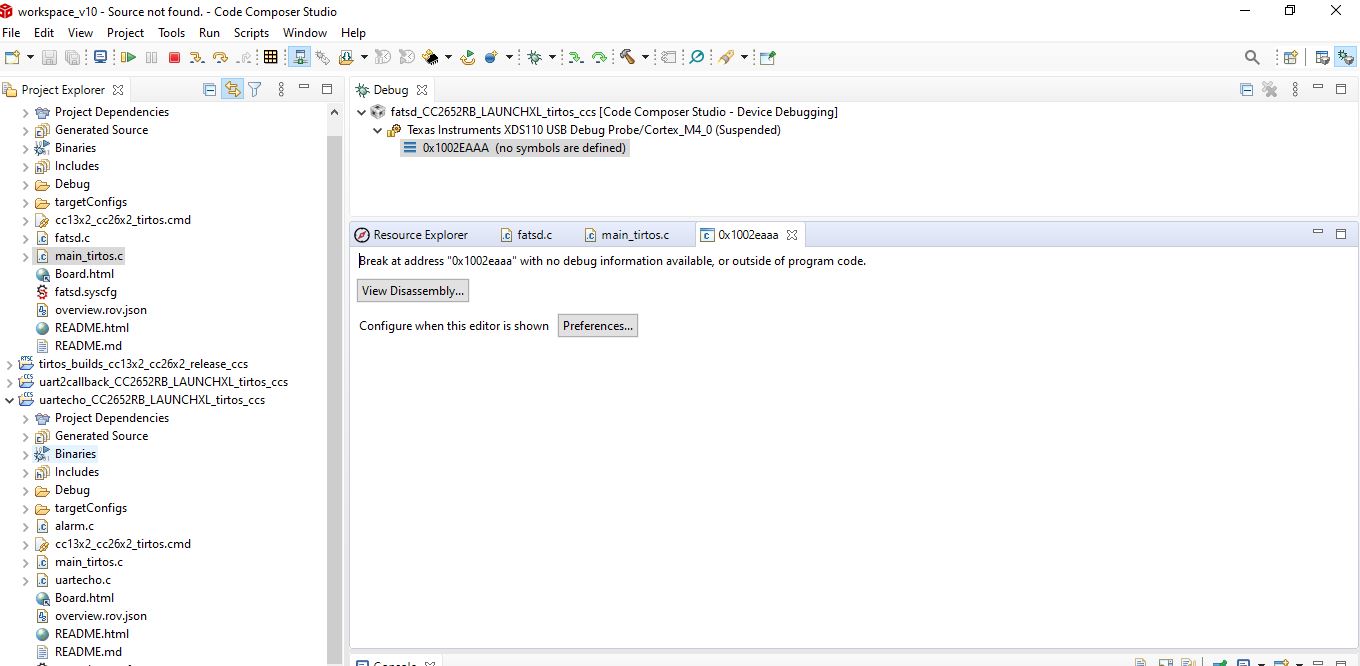Screen dimensions: 1360x666
Task: Click the Project Explorer vertical scrollbar
Action: 334,400
